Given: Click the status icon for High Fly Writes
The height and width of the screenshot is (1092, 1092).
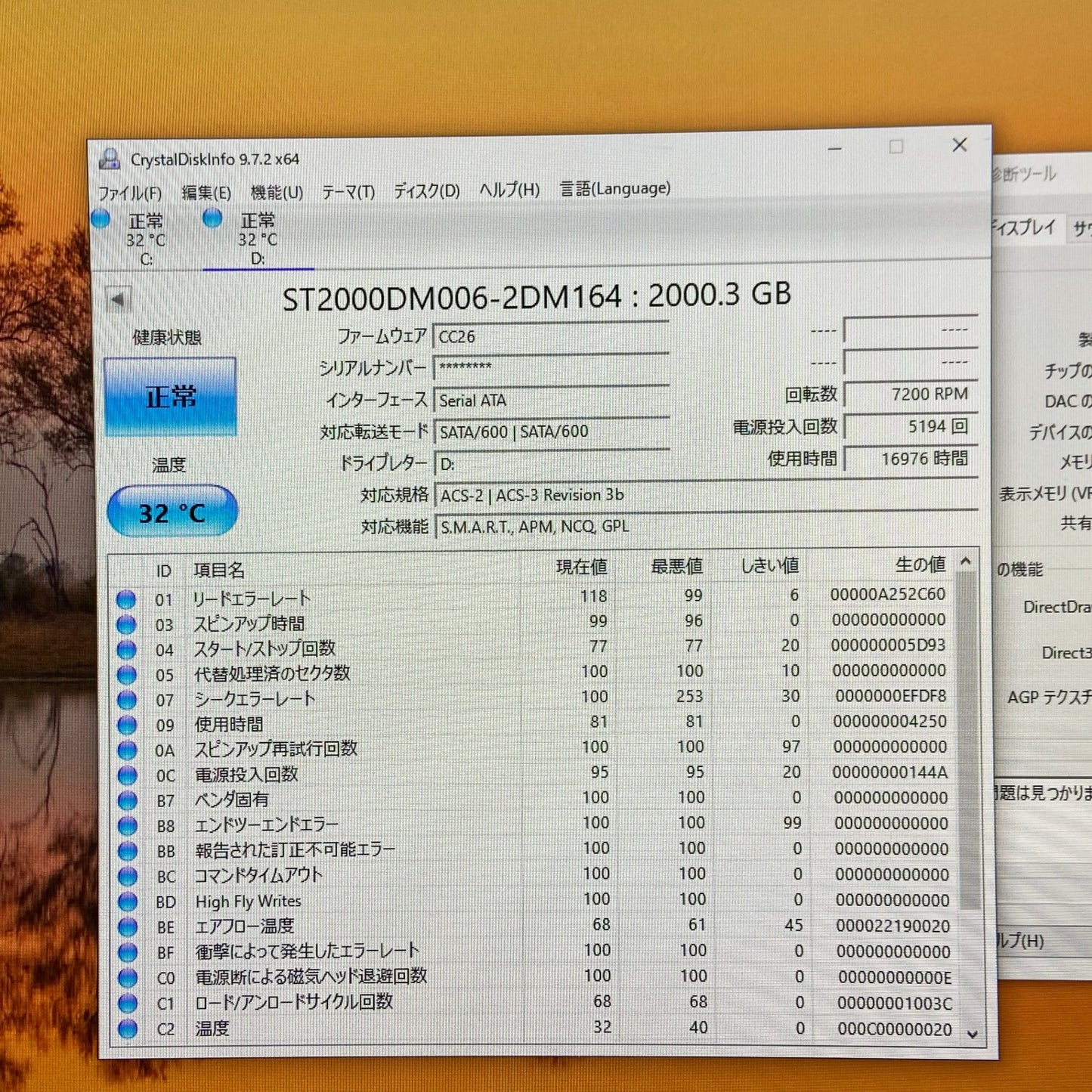Looking at the screenshot, I should coord(128,902).
